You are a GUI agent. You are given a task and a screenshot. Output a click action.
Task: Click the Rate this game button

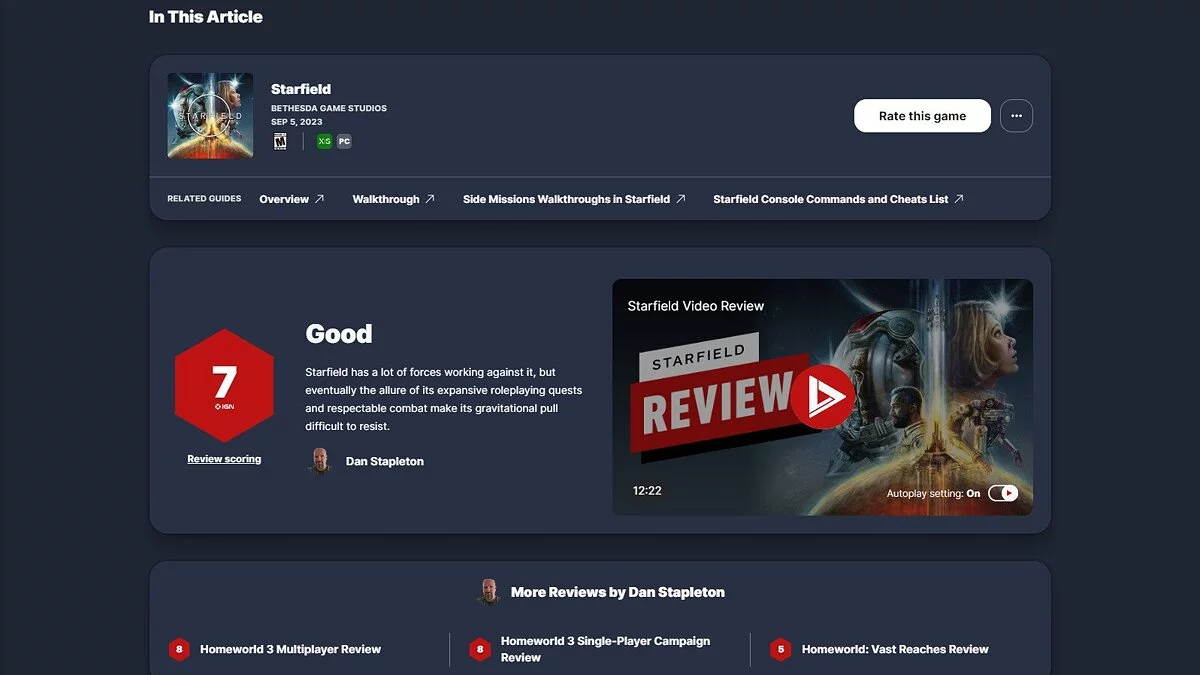922,116
